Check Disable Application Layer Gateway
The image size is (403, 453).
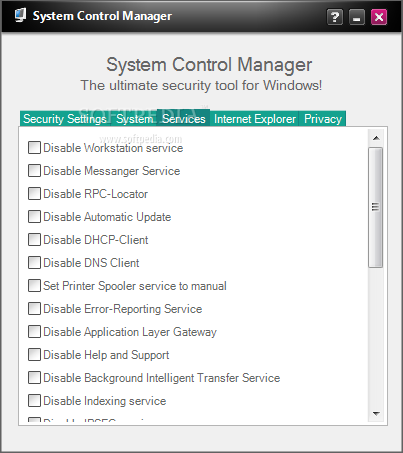34,331
